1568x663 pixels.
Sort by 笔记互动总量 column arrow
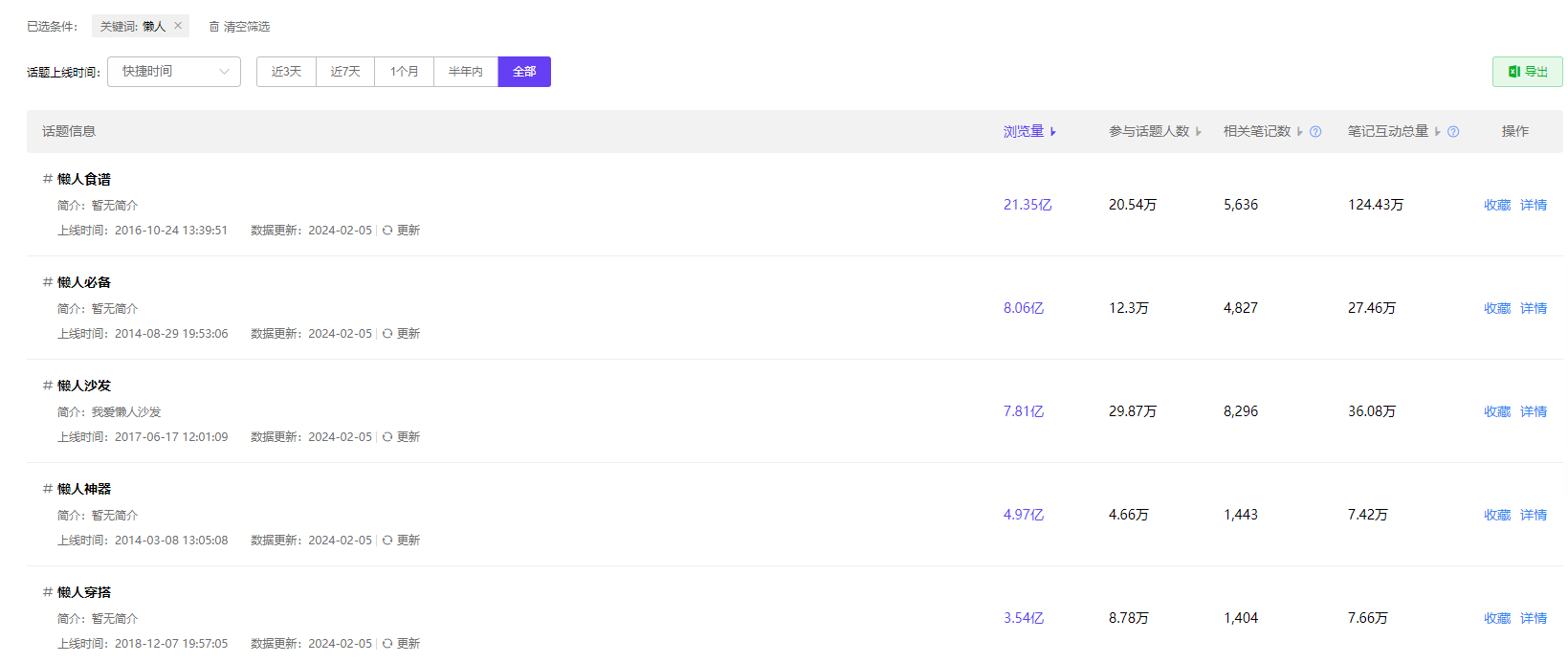[x=1437, y=132]
